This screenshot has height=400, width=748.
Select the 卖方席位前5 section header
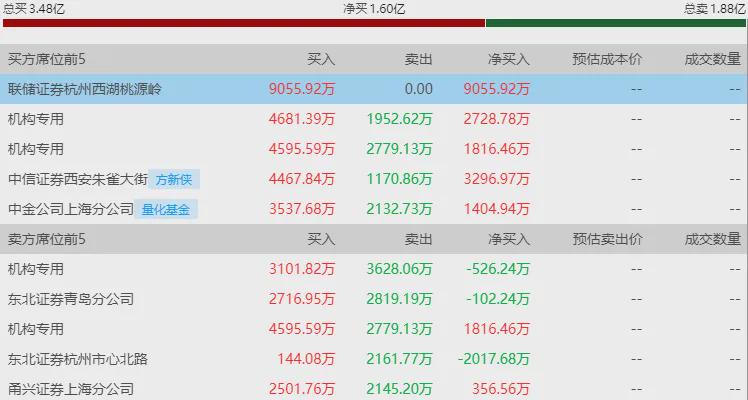click(47, 239)
